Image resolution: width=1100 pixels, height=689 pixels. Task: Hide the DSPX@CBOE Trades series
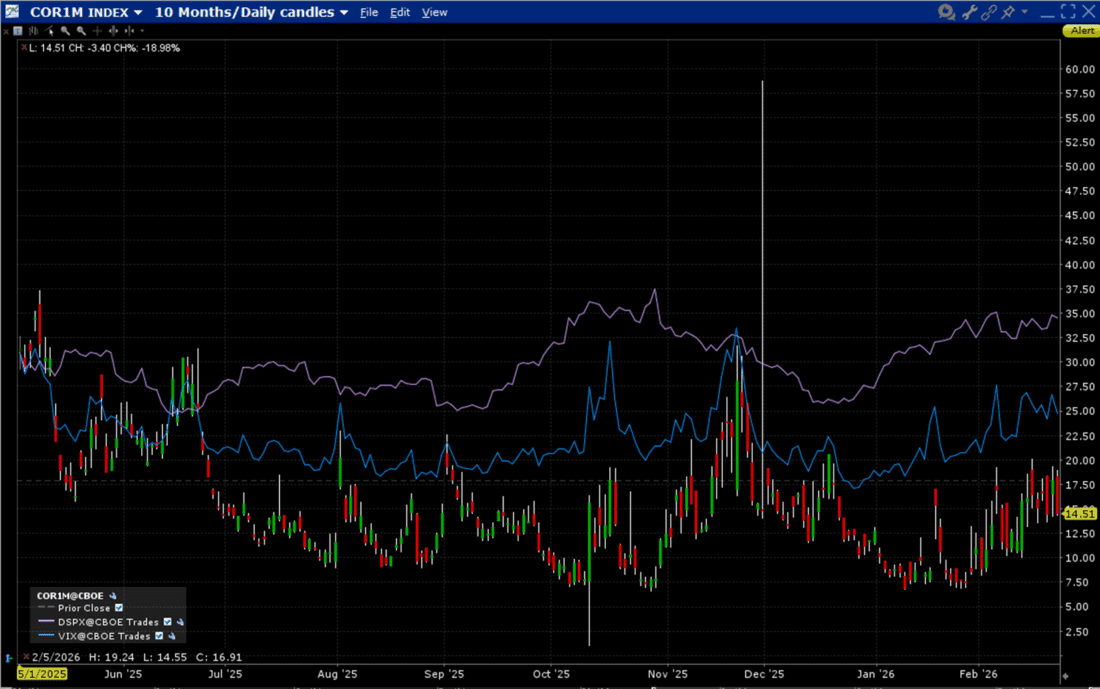(167, 621)
